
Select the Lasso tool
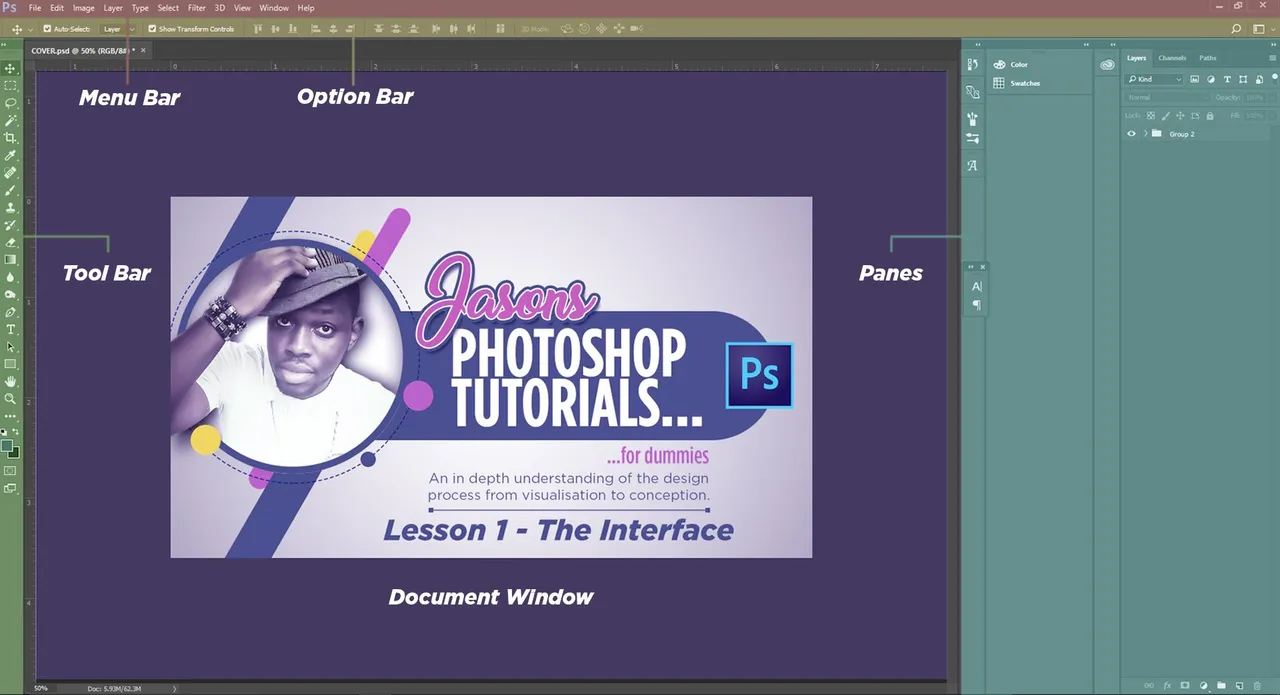11,103
